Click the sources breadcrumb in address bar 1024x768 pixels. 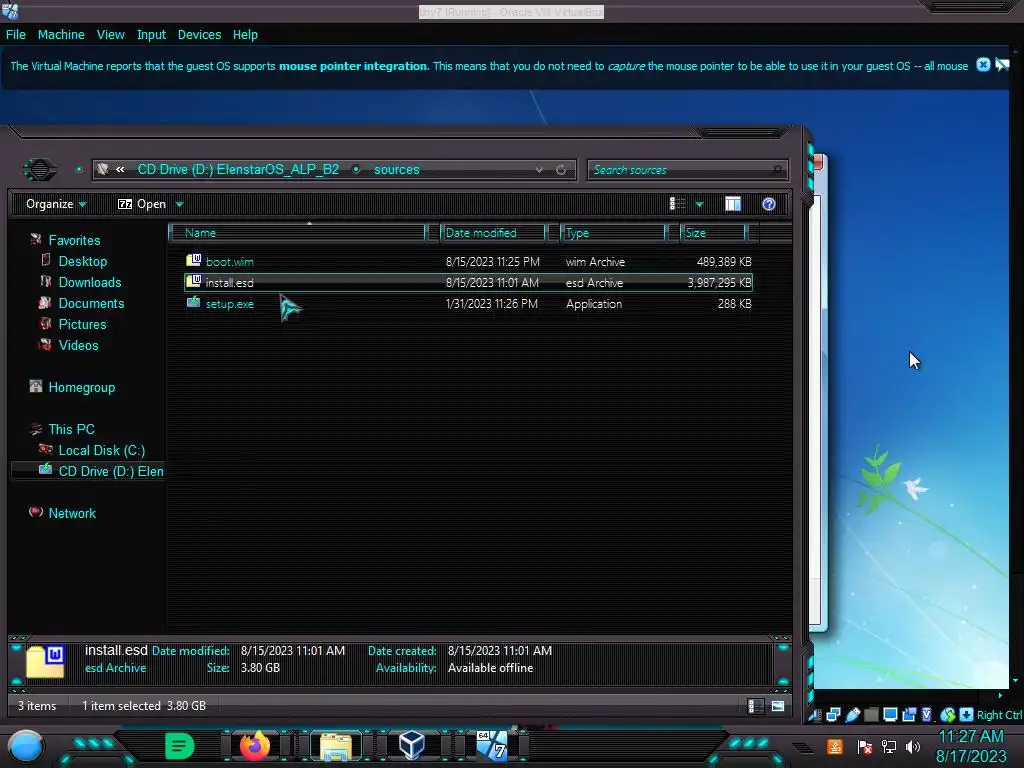click(x=396, y=169)
